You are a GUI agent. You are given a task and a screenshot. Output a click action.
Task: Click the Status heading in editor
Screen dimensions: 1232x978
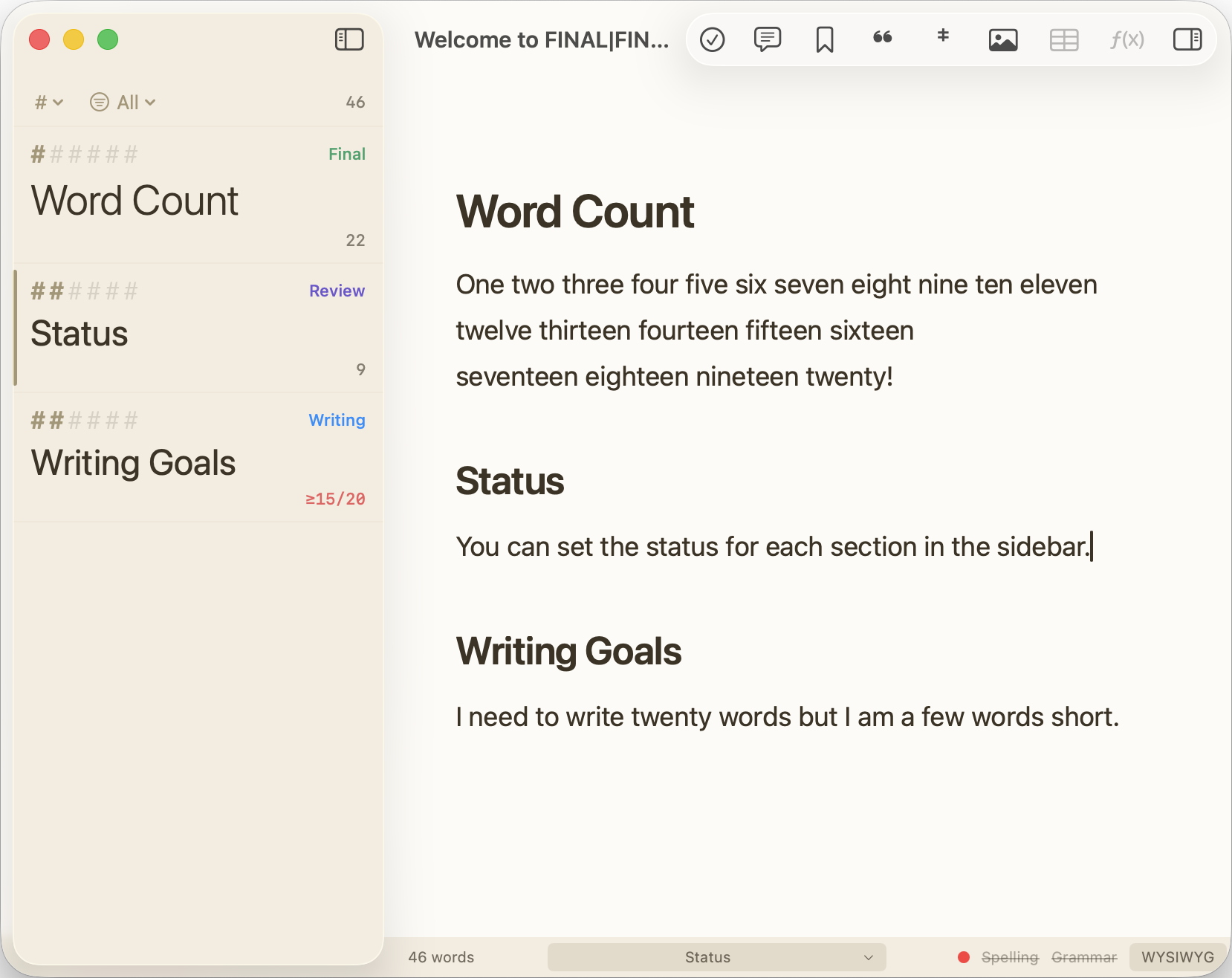coord(510,481)
